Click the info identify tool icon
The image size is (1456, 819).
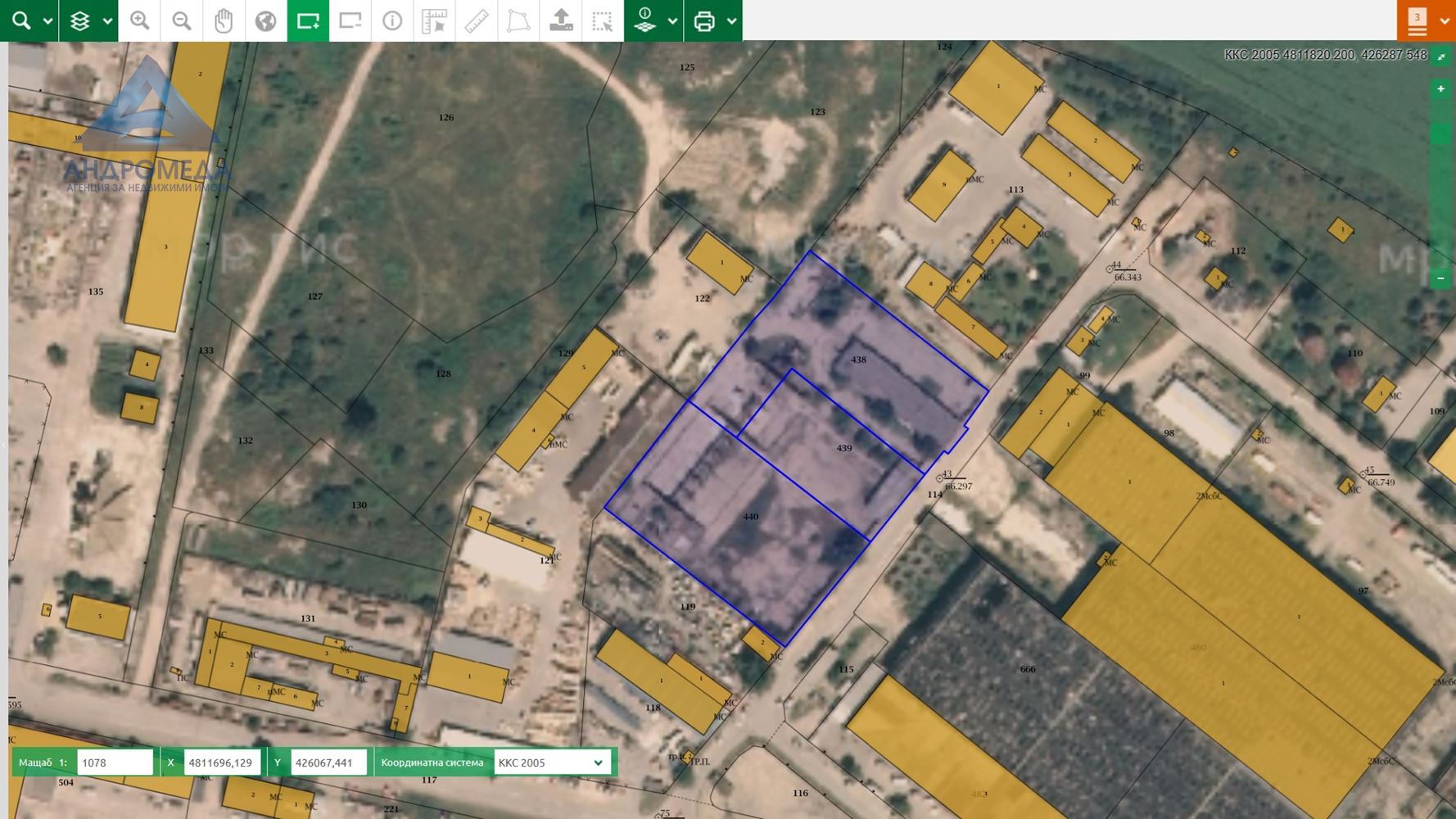click(392, 20)
